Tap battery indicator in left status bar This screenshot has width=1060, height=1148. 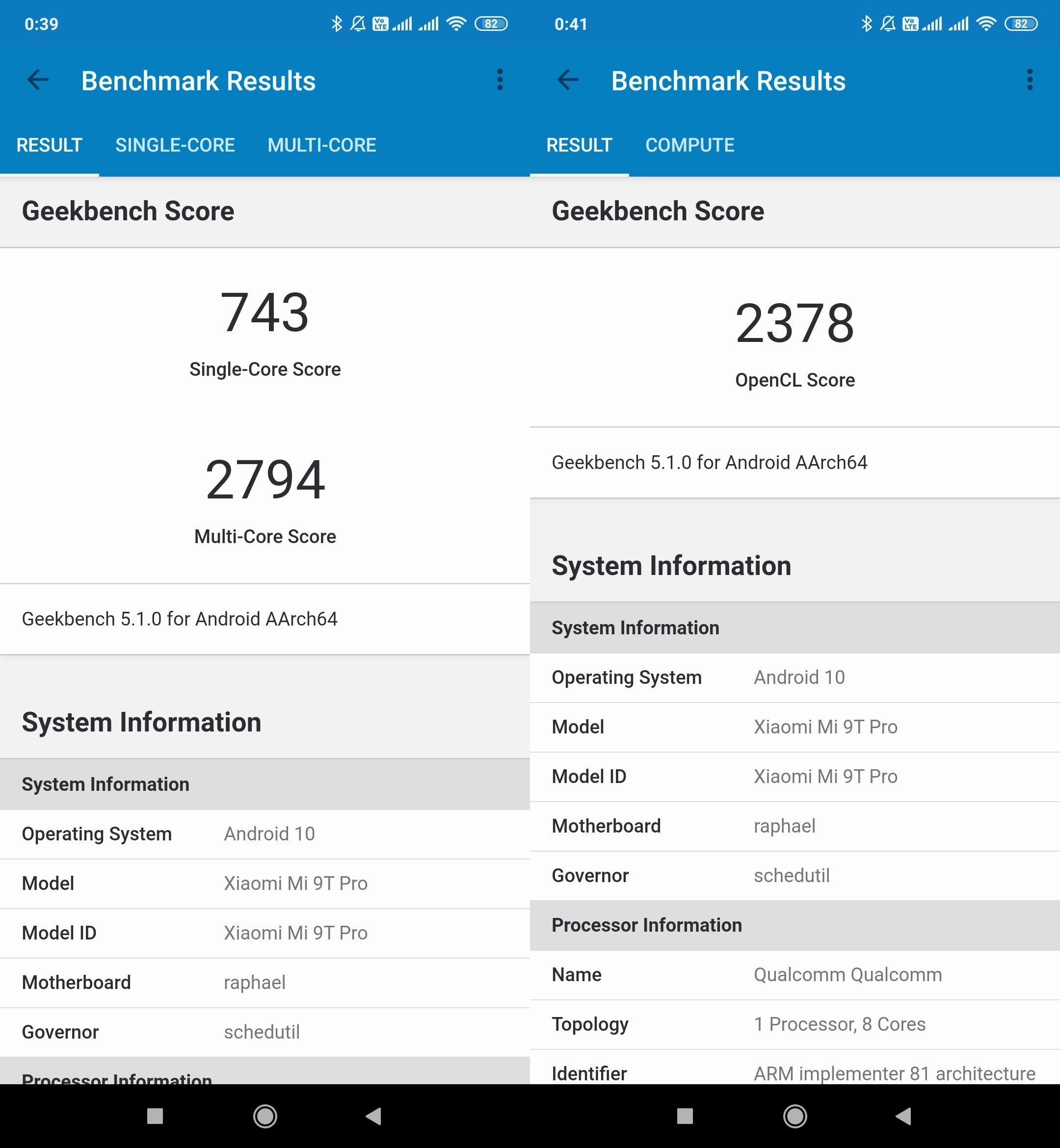pos(491,24)
